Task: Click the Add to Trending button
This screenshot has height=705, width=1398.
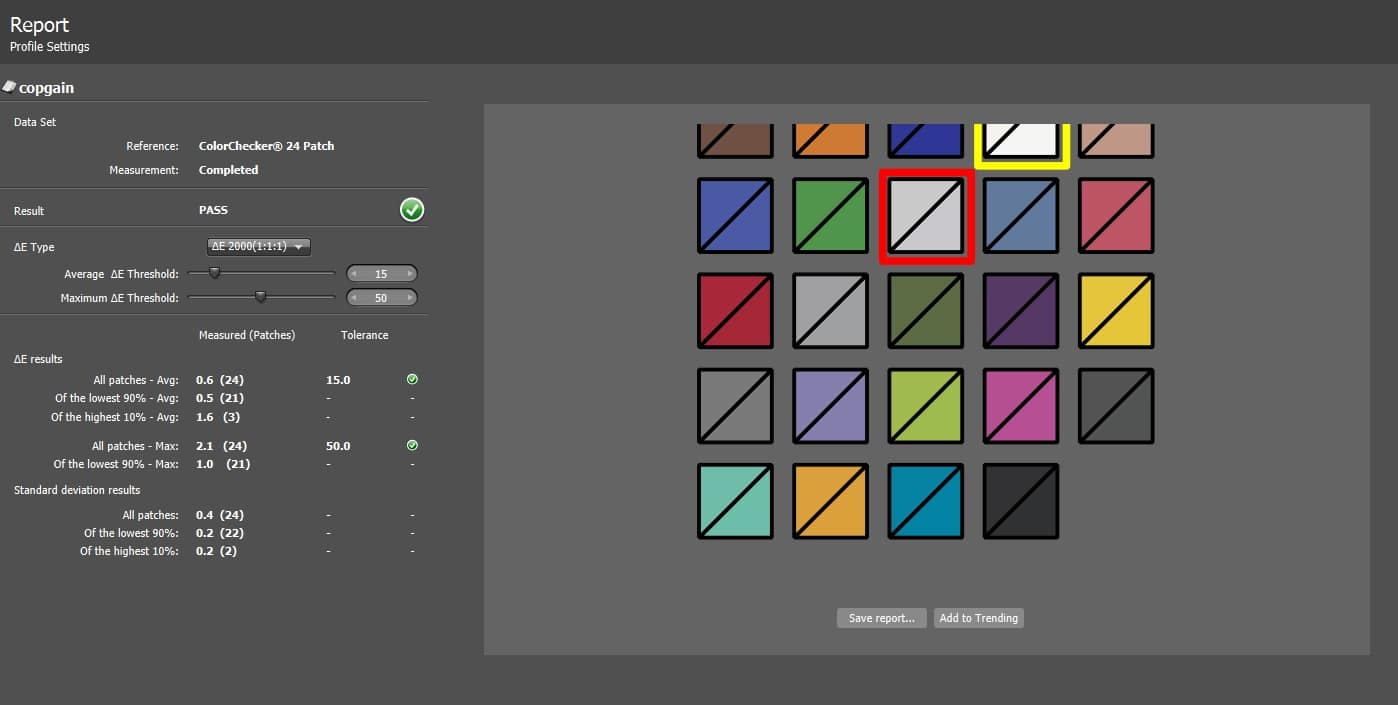Action: coord(978,618)
